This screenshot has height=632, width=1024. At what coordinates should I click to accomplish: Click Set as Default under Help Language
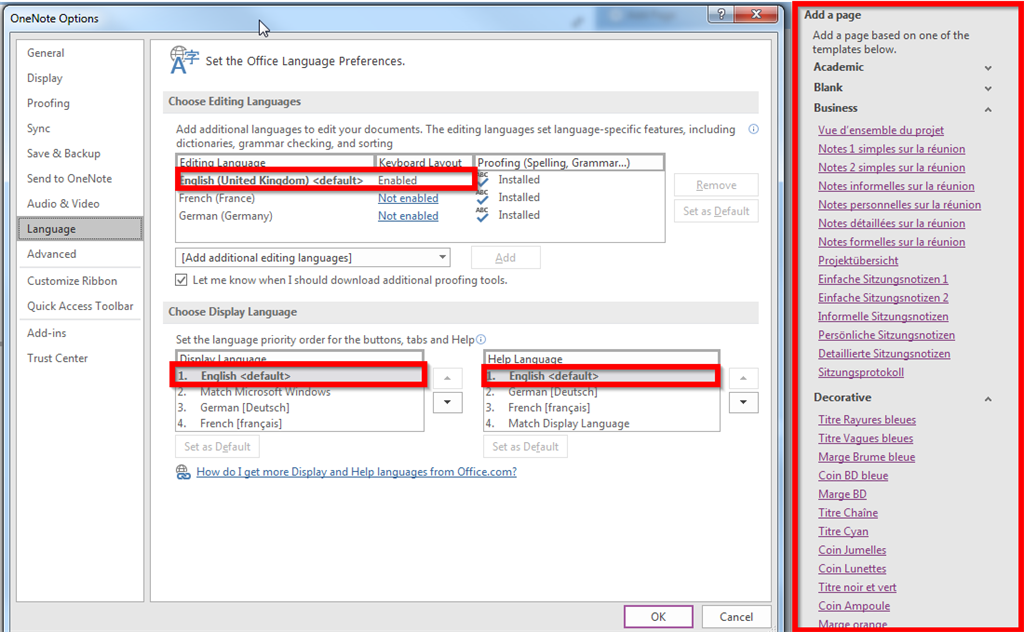point(525,447)
